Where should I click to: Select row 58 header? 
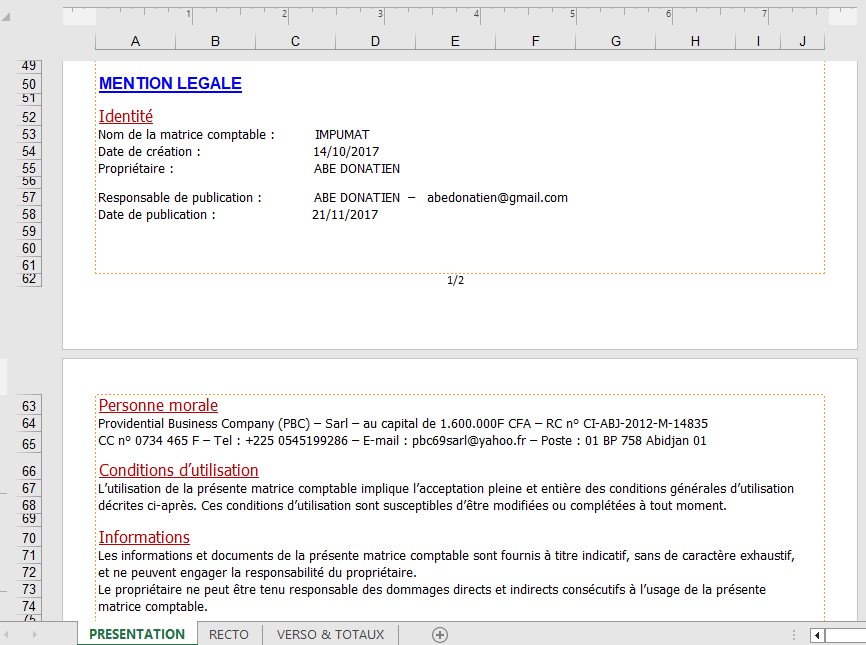pyautogui.click(x=29, y=214)
